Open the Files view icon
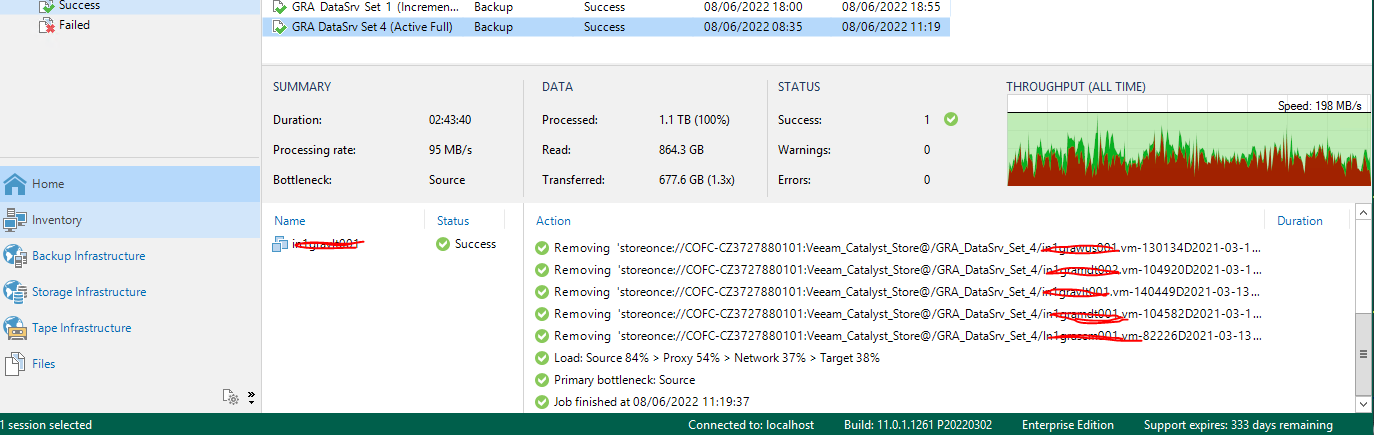The width and height of the screenshot is (1374, 435). coord(15,364)
